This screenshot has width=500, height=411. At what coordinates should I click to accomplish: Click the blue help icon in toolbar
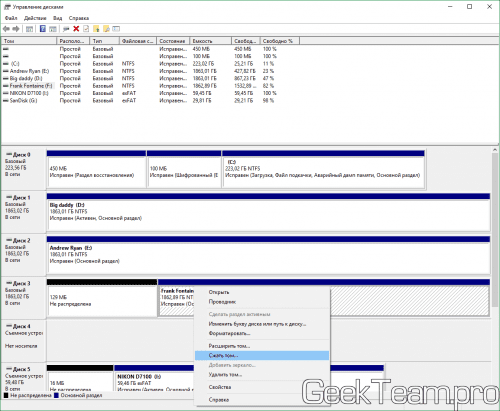43,29
